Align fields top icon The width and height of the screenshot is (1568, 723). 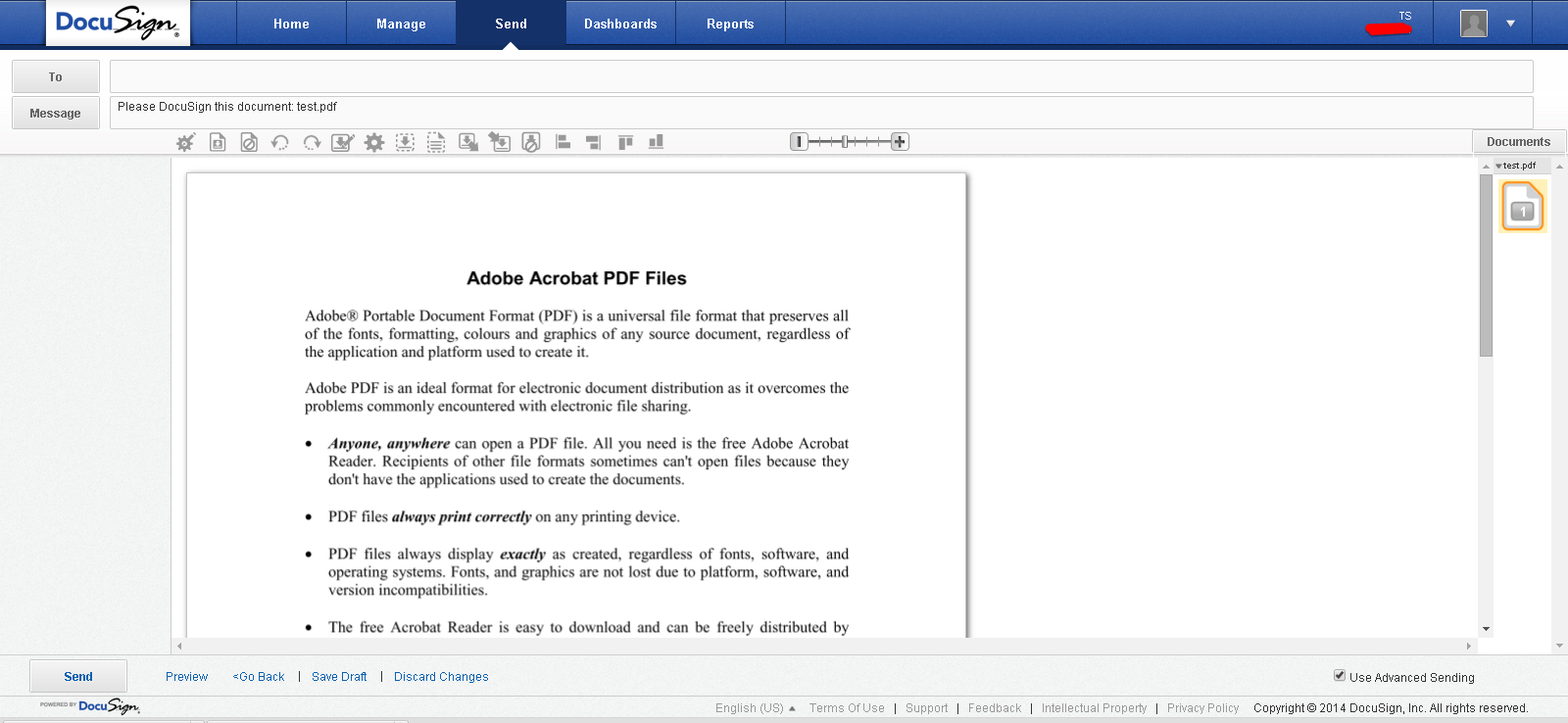tap(625, 142)
